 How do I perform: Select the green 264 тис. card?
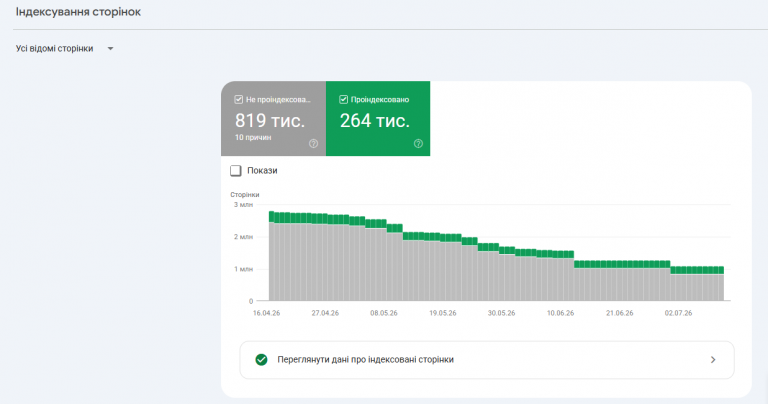[x=378, y=119]
